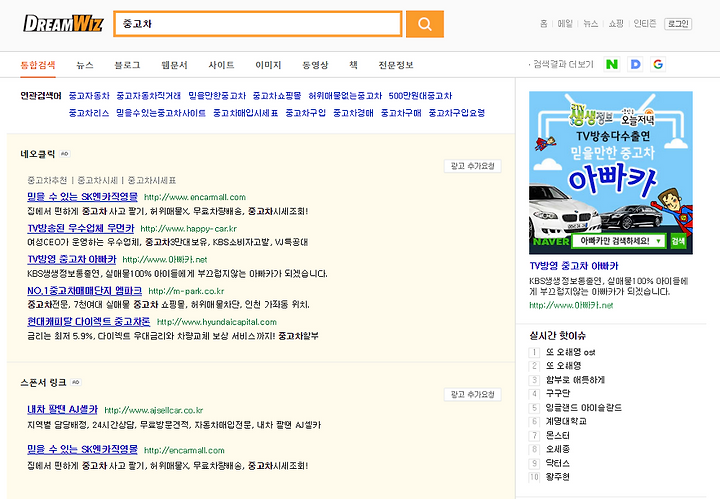Click related search 500만원대중고차
Viewport: 720px width, 499px height.
(420, 96)
